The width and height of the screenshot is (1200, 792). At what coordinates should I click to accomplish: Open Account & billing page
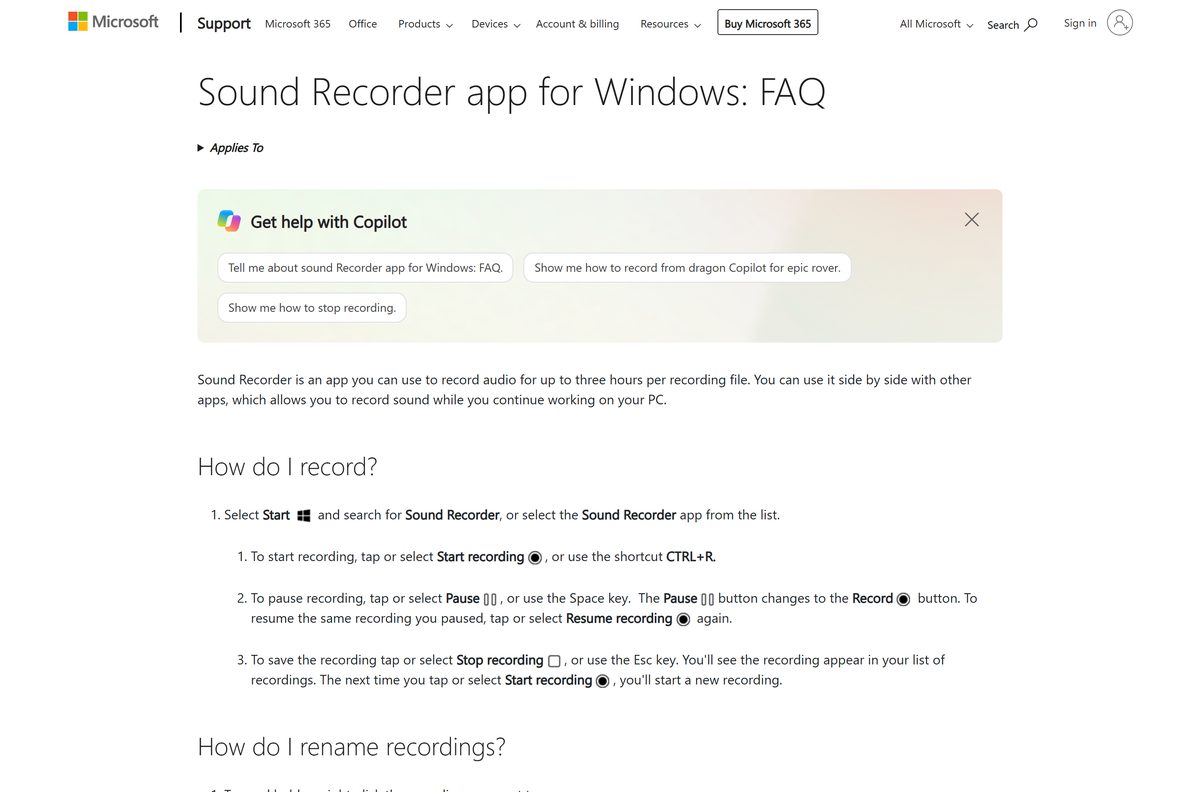tap(577, 24)
